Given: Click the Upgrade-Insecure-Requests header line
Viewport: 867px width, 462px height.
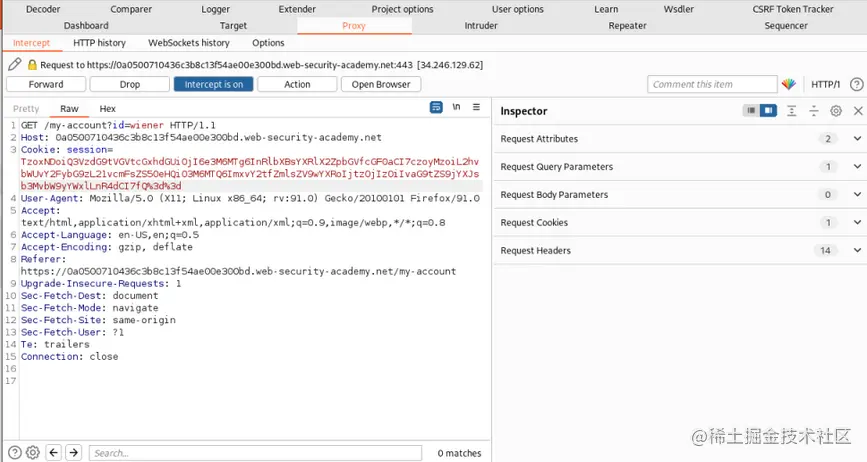Looking at the screenshot, I should coord(101,284).
